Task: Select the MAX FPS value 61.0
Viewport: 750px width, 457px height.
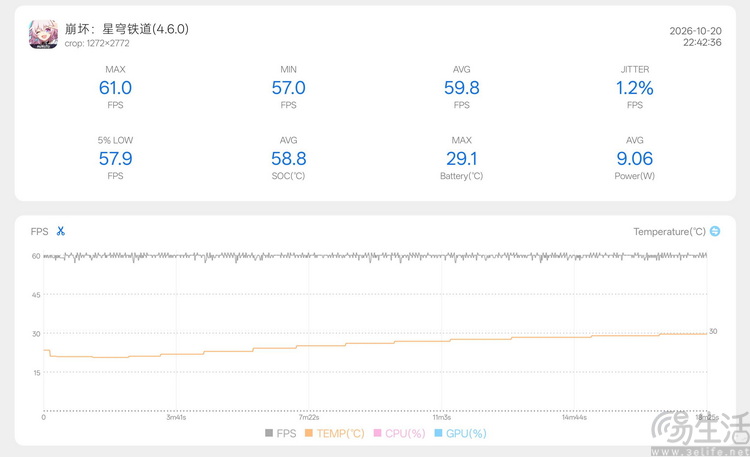Action: point(115,88)
